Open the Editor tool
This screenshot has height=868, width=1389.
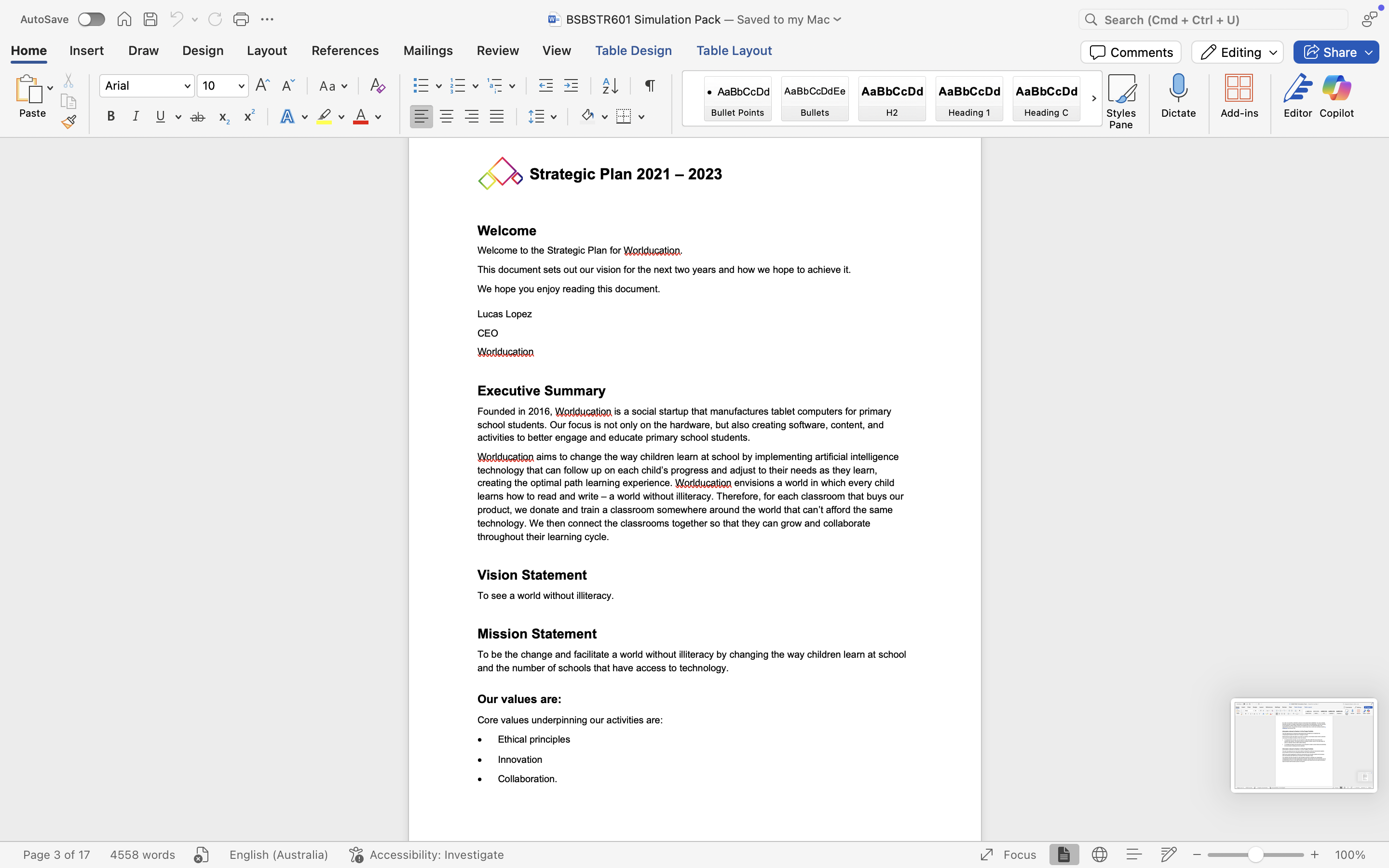click(x=1297, y=96)
